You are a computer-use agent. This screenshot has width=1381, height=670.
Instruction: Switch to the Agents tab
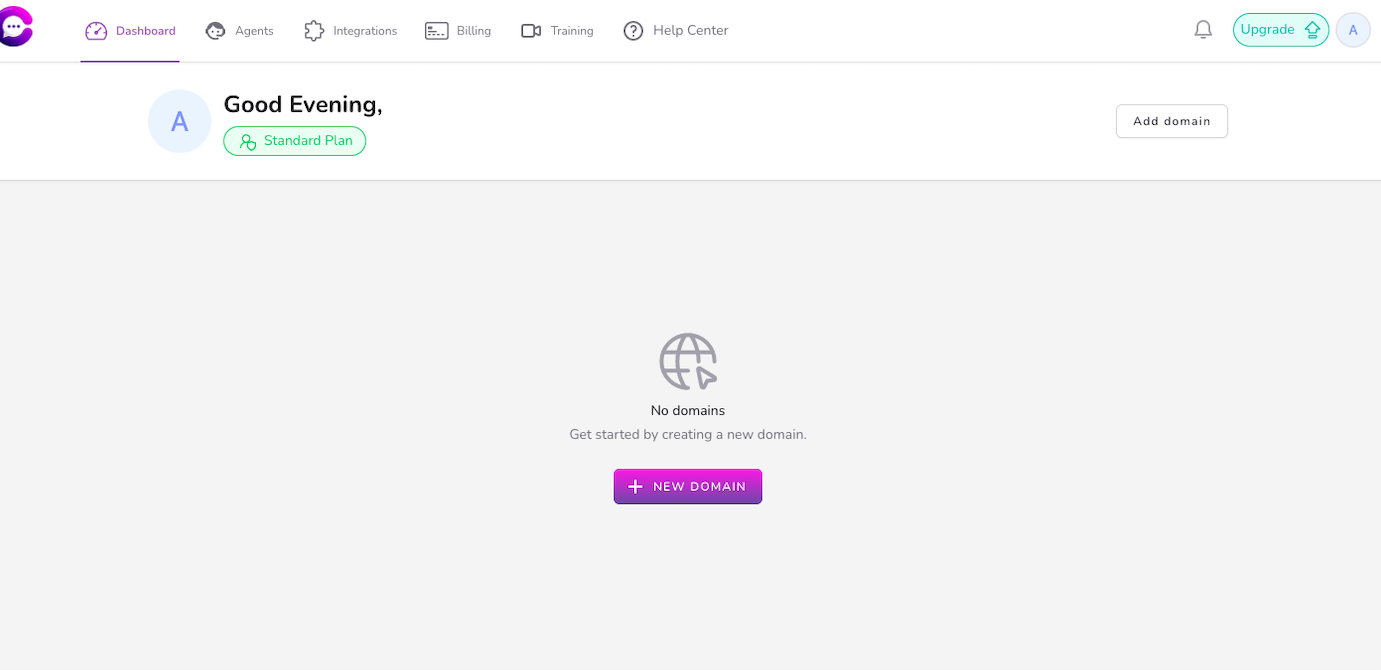(240, 30)
